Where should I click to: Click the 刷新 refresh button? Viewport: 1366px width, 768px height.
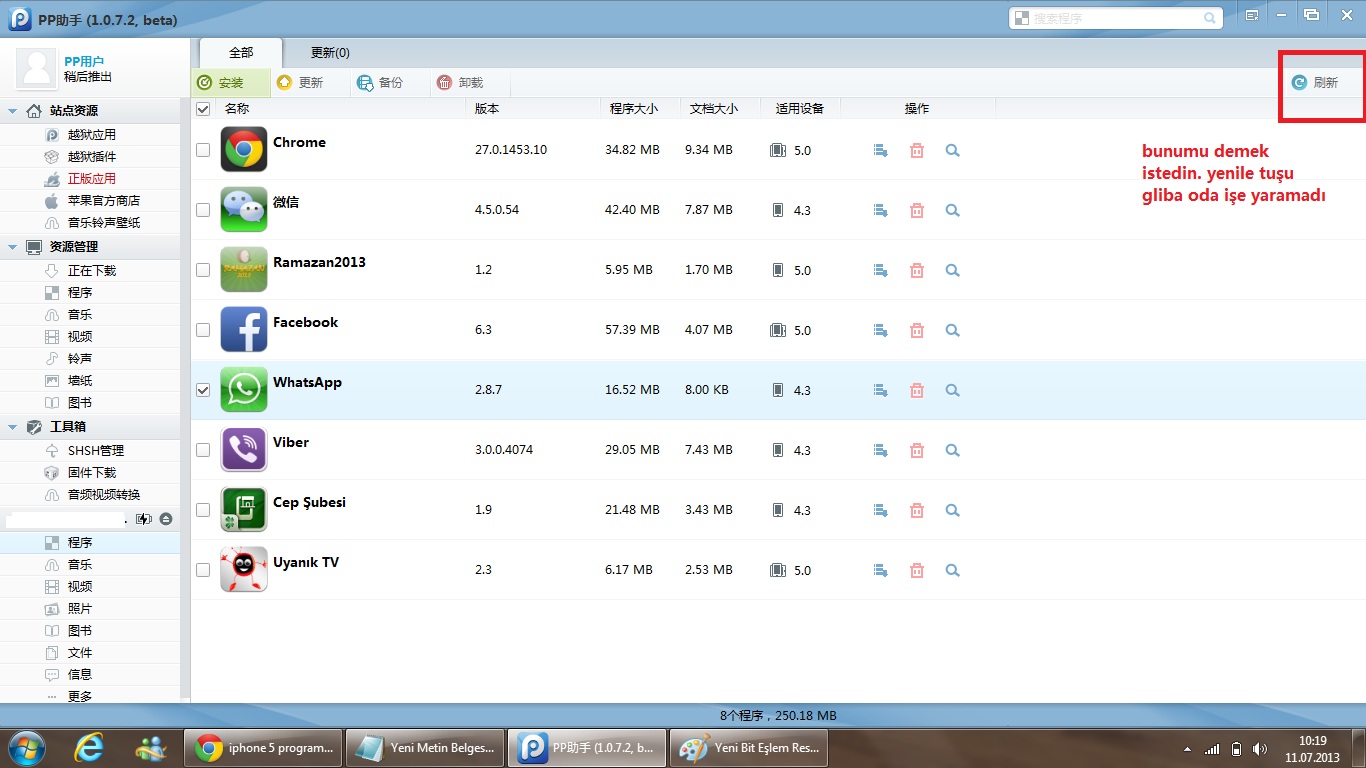1315,83
